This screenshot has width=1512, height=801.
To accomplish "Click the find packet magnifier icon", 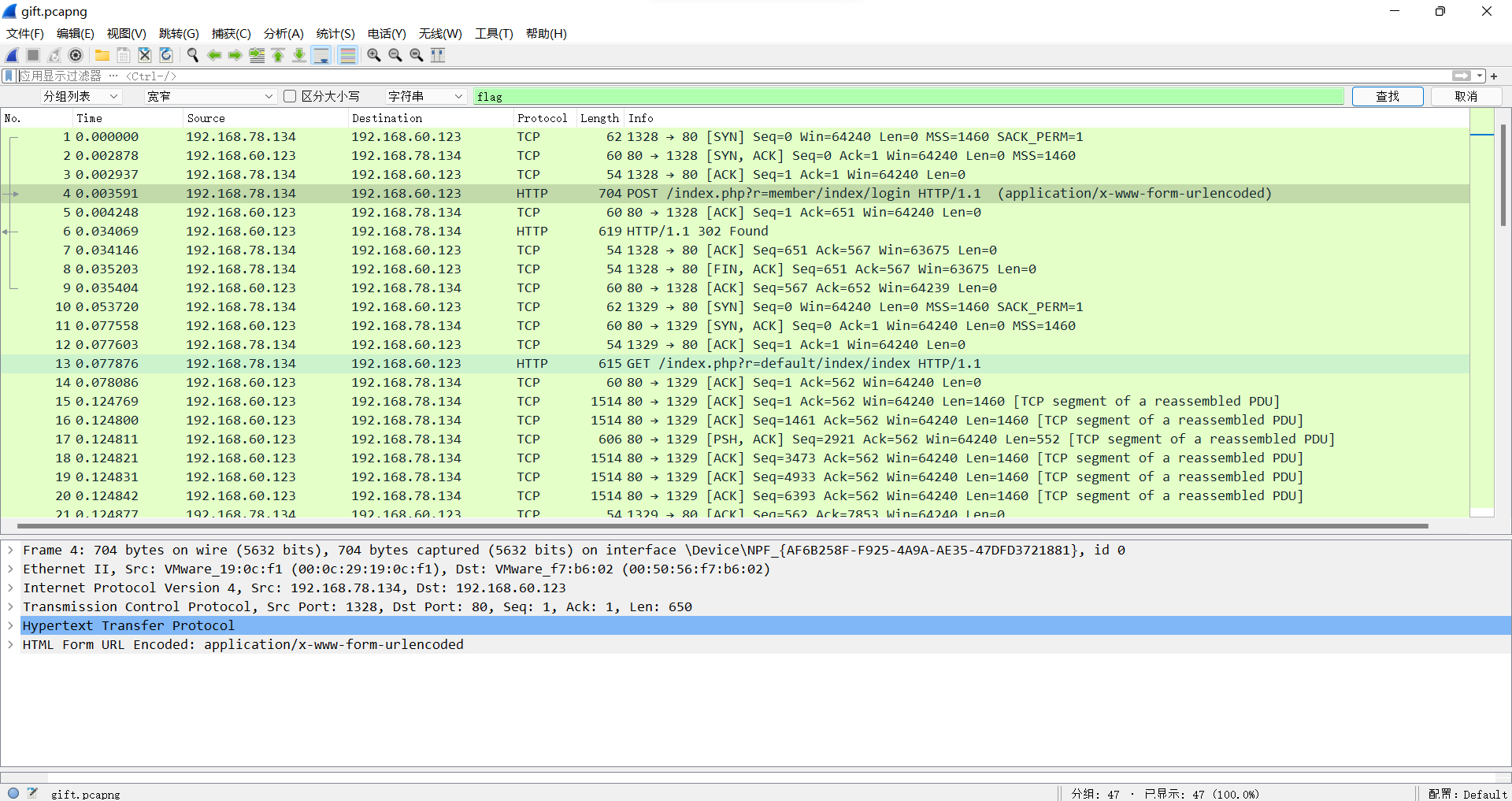I will [193, 55].
